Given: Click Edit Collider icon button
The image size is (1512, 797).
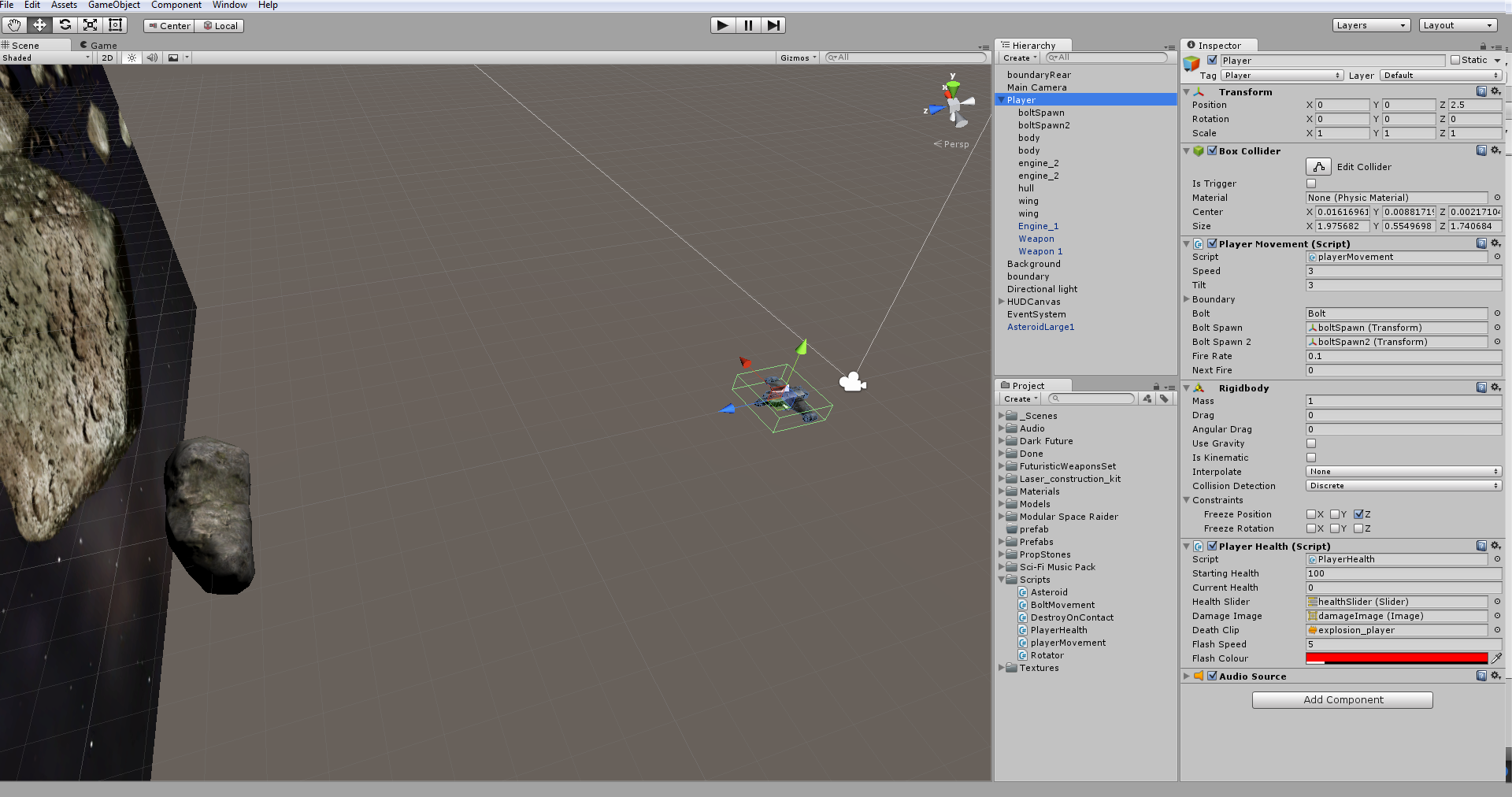Looking at the screenshot, I should tap(1318, 167).
